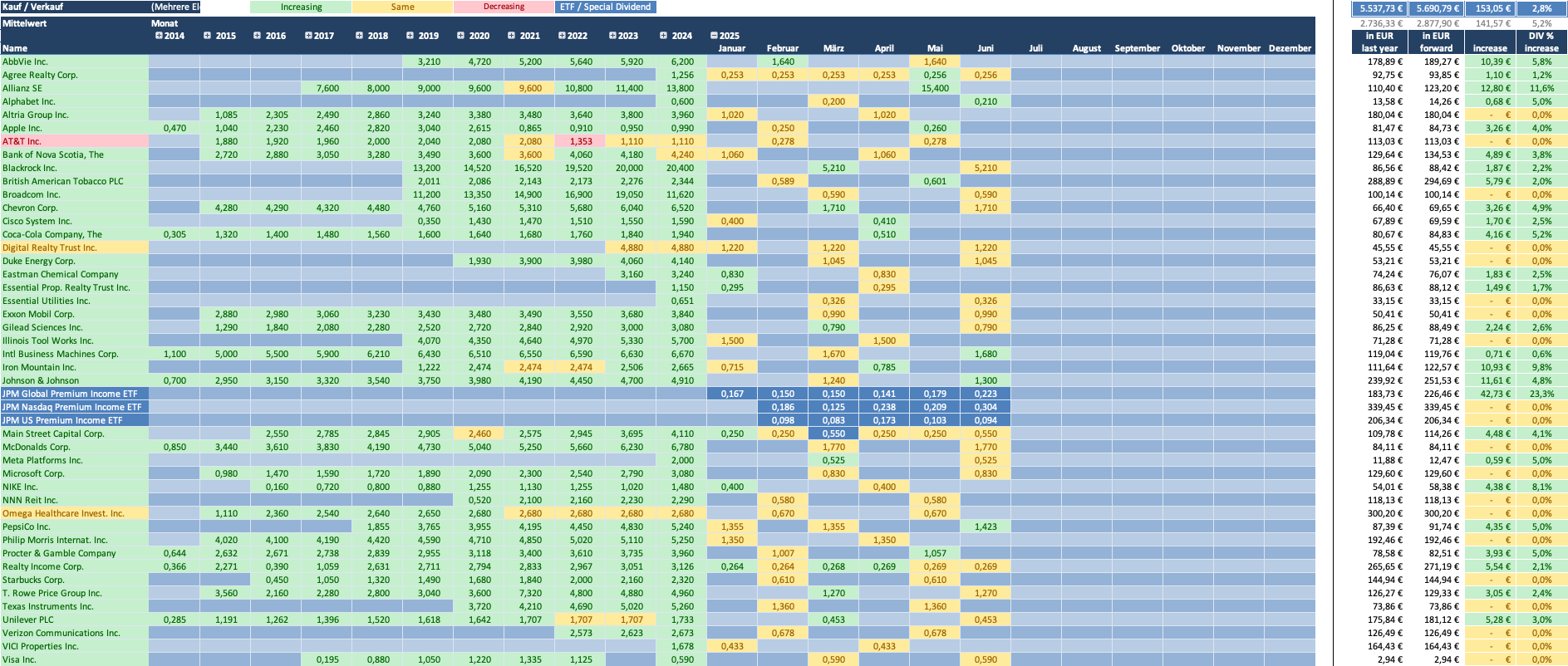Click the Juni month header
This screenshot has height=666, width=1568.
(986, 48)
